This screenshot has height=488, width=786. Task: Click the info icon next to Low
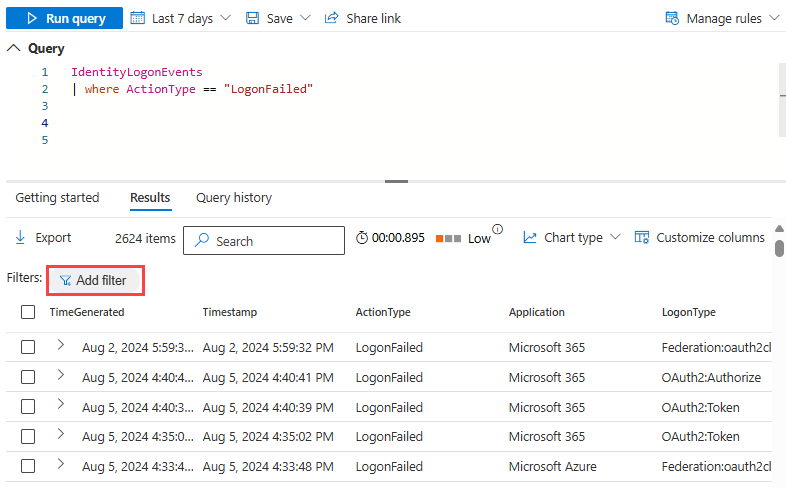pyautogui.click(x=497, y=229)
